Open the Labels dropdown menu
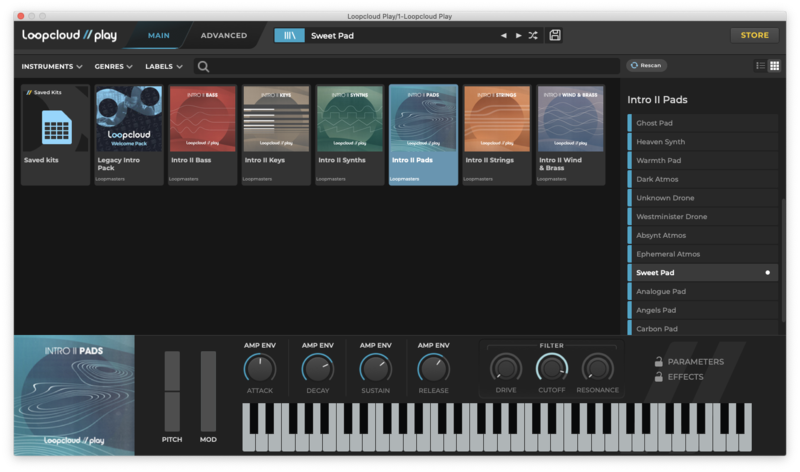 [x=164, y=67]
